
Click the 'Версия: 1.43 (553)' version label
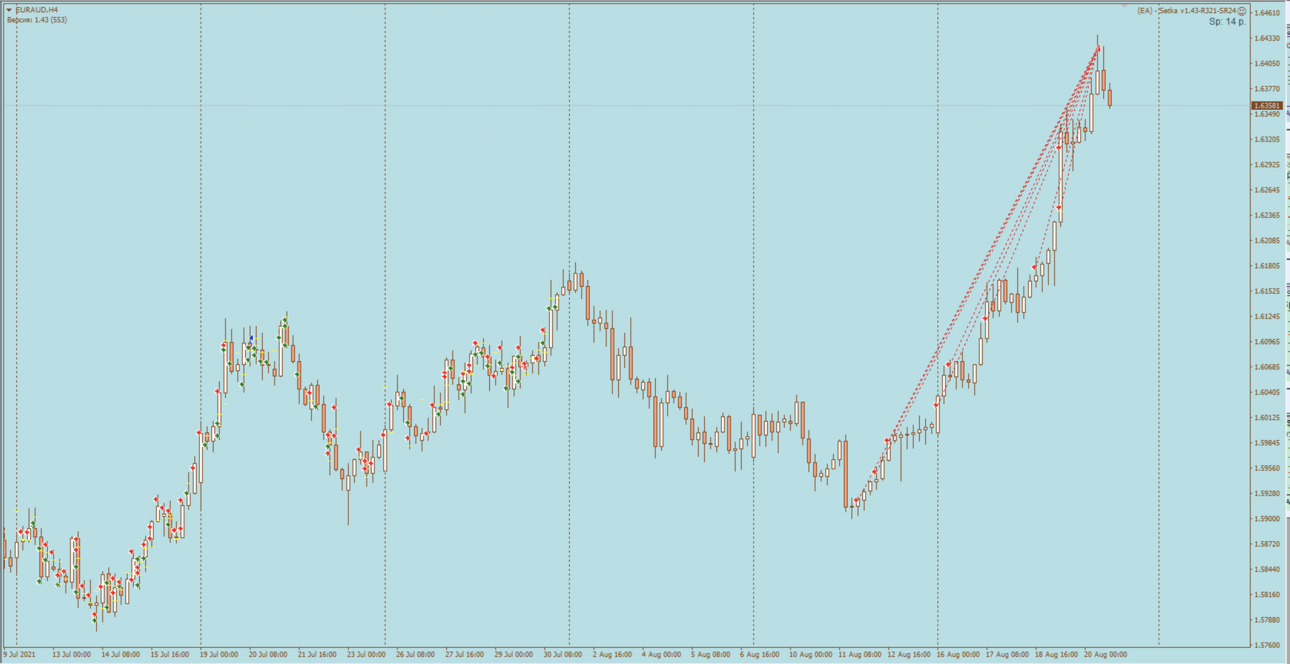[37, 20]
